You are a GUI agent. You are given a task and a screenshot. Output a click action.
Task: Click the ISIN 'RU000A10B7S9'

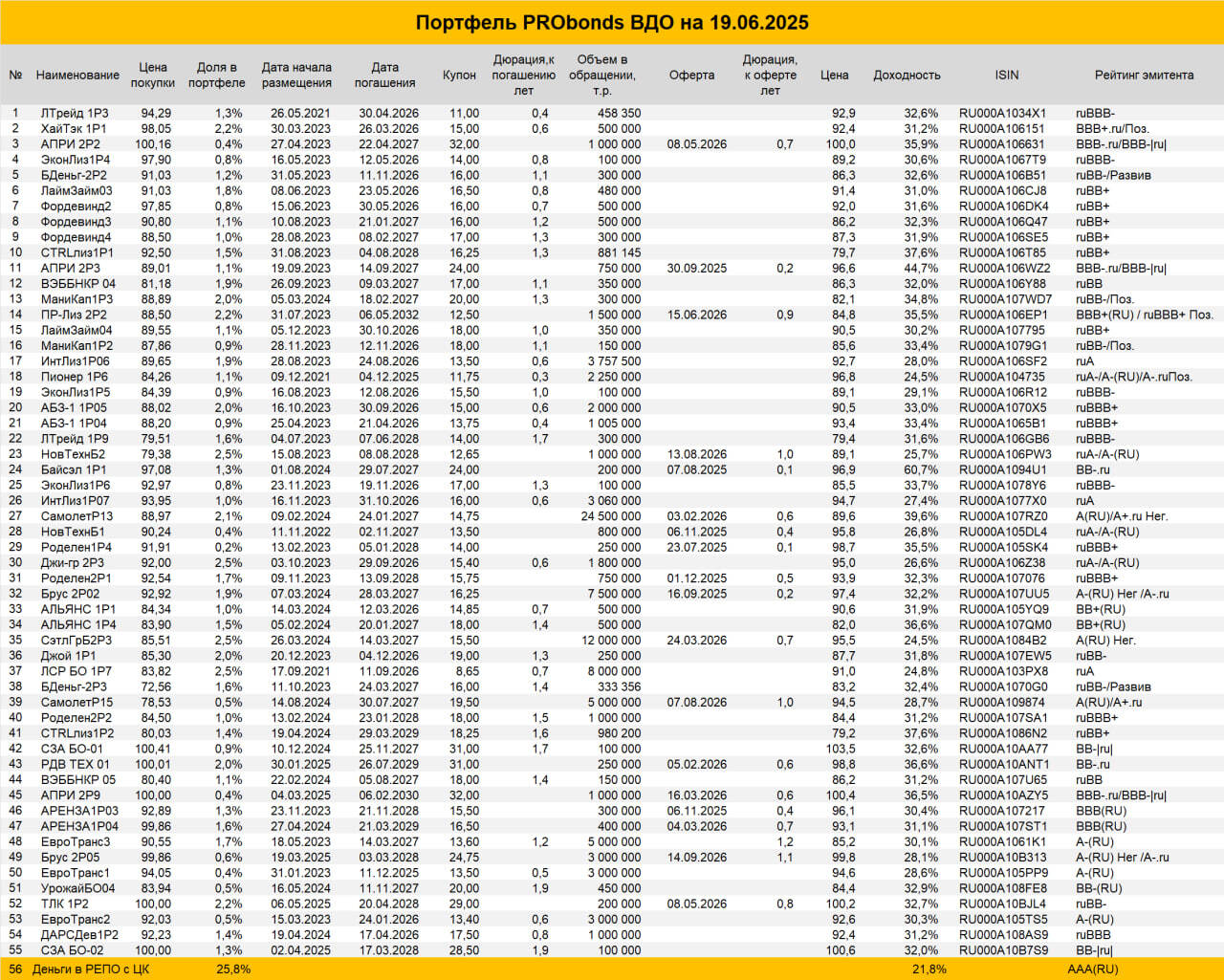(x=1003, y=950)
